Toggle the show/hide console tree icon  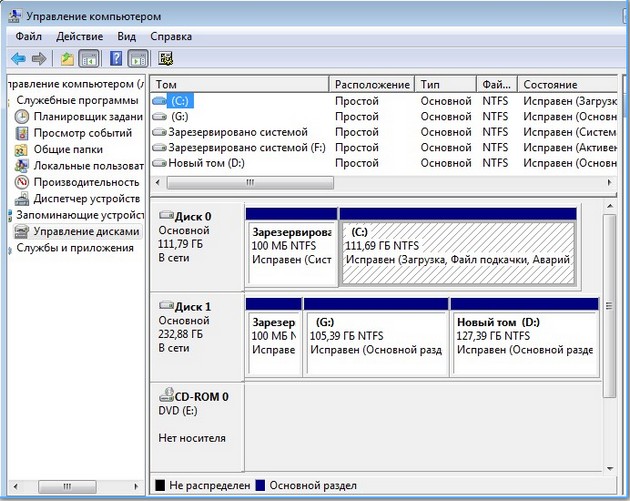coord(87,59)
